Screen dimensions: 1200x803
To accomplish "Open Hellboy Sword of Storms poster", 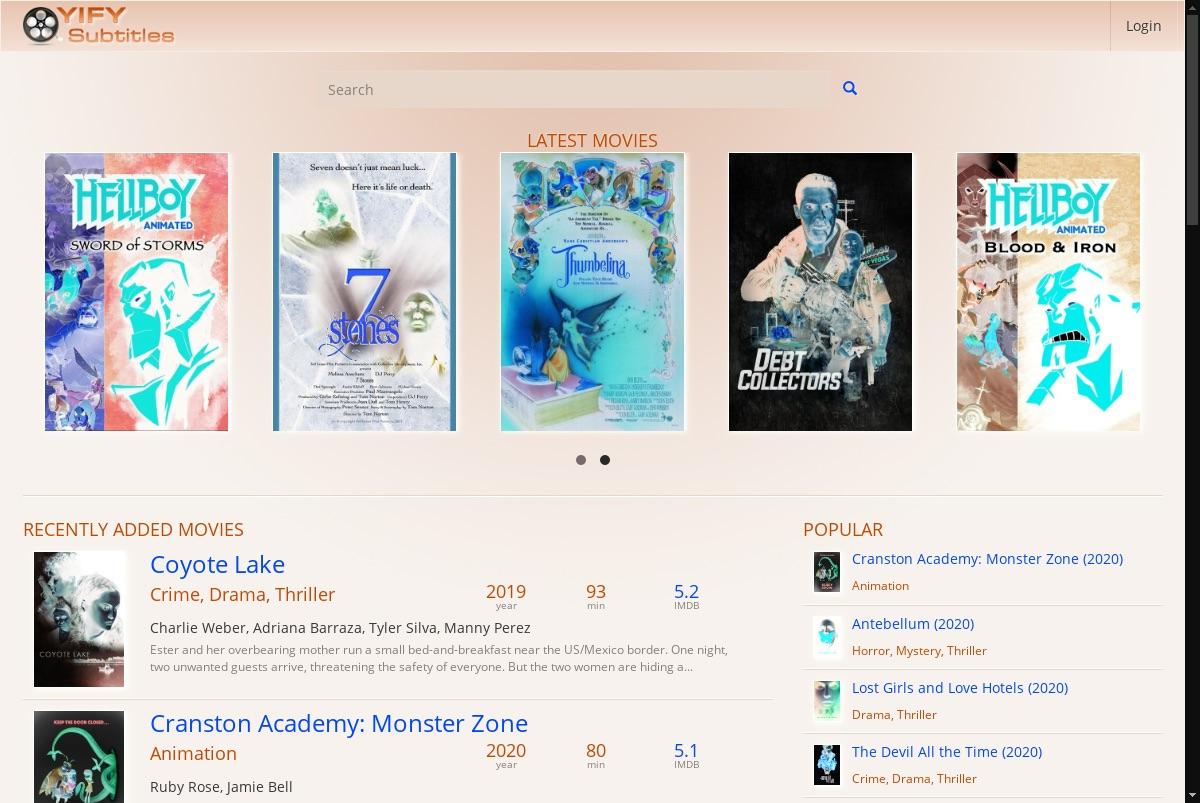I will tap(137, 292).
